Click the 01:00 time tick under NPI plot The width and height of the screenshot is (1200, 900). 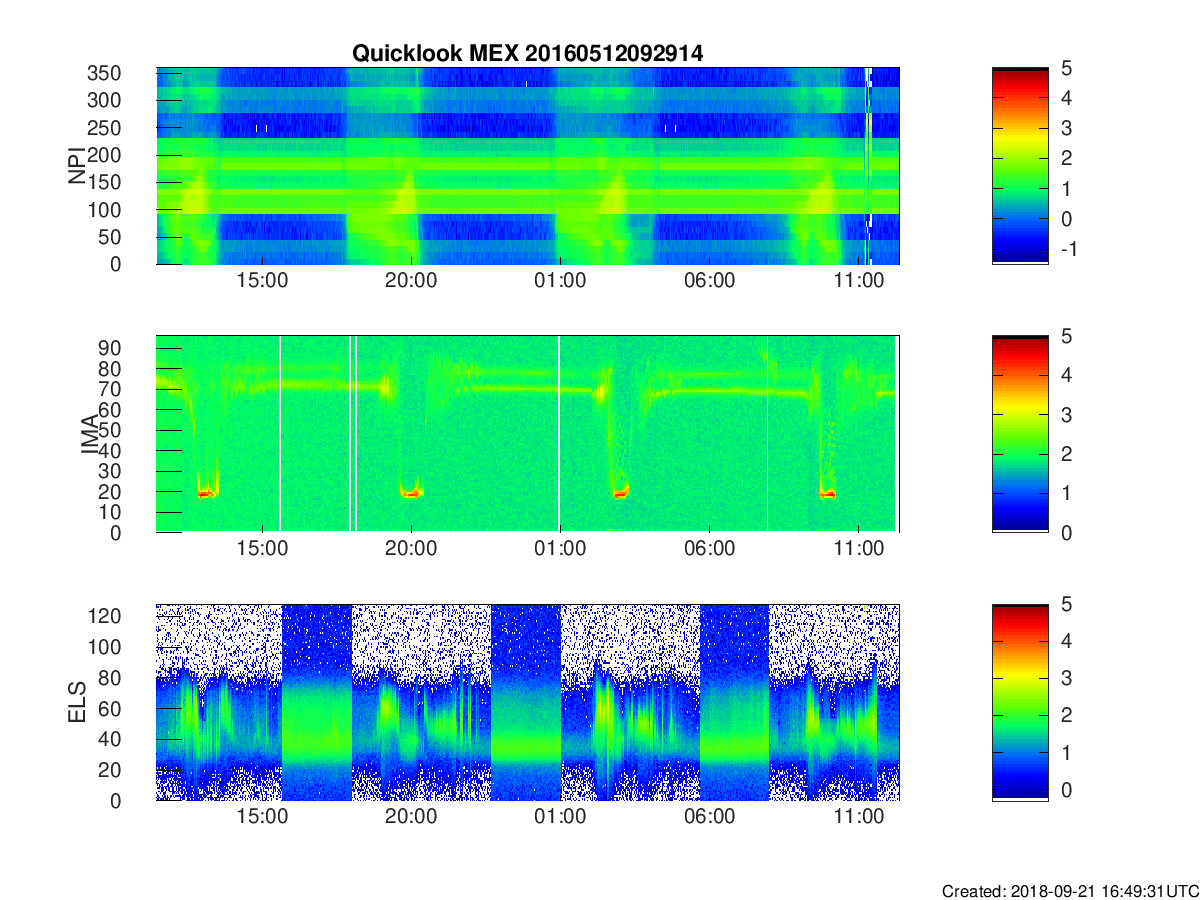560,281
